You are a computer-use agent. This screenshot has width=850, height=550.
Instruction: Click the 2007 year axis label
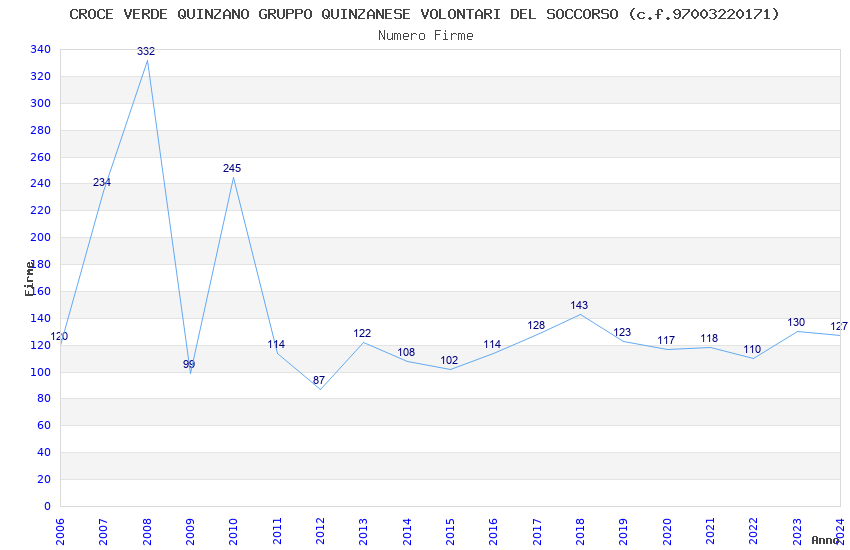click(x=103, y=531)
